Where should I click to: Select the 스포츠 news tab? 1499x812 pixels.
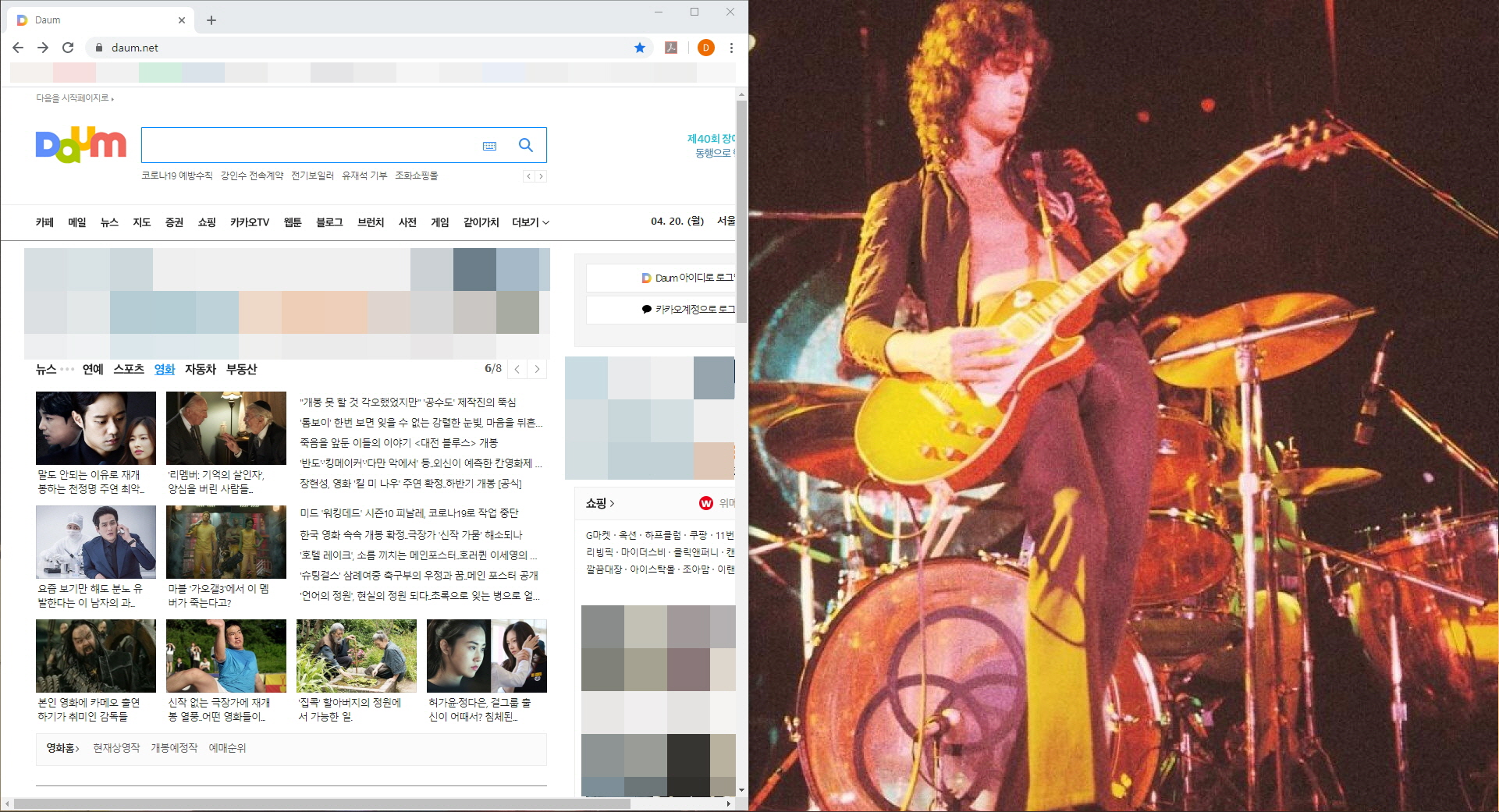pyautogui.click(x=129, y=369)
